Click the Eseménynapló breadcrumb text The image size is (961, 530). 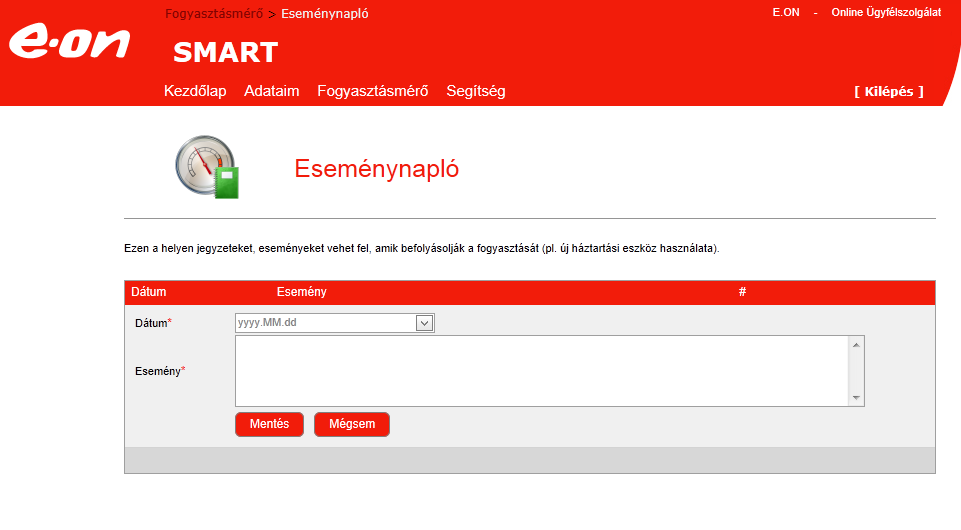325,13
